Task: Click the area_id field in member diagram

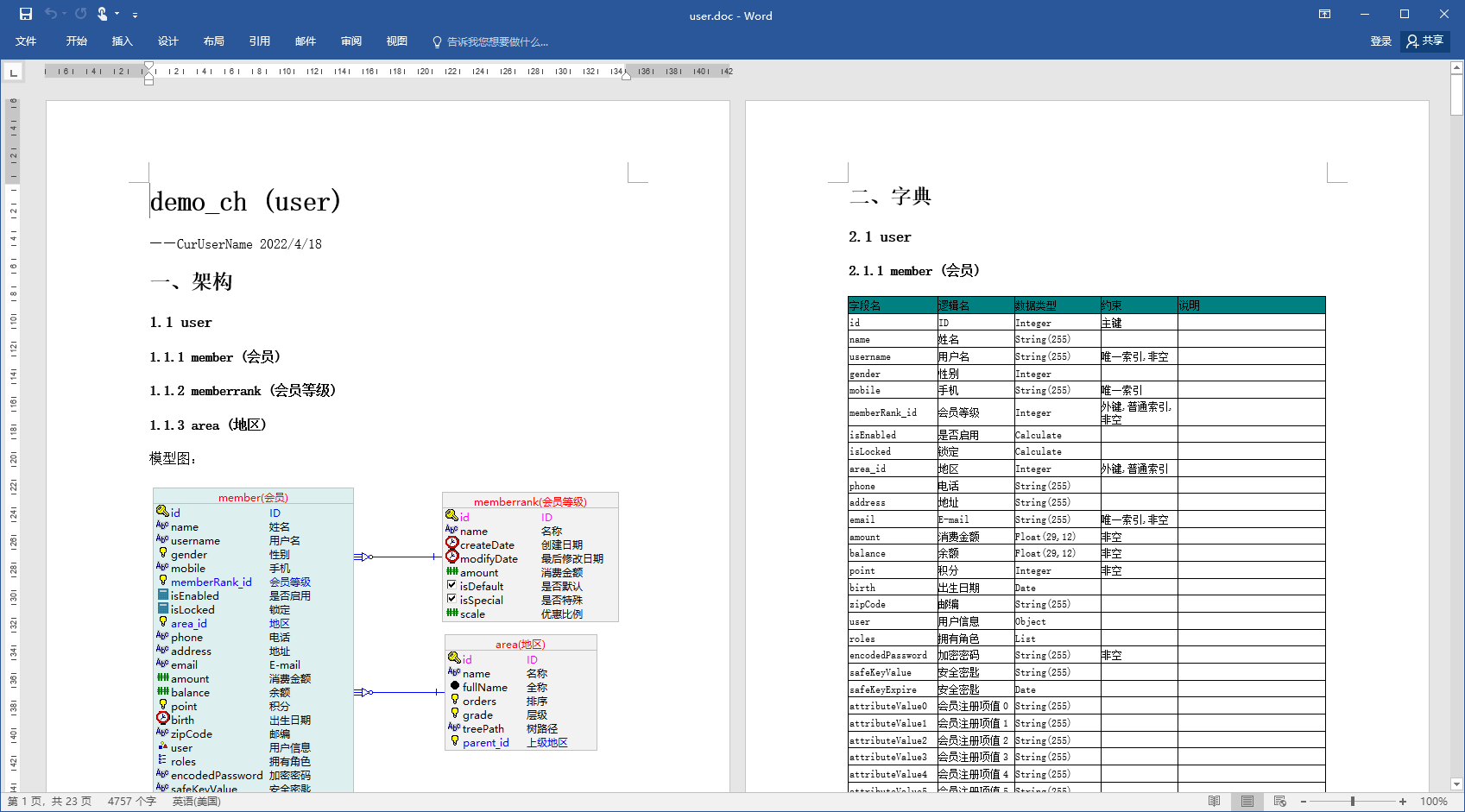Action: pyautogui.click(x=189, y=624)
